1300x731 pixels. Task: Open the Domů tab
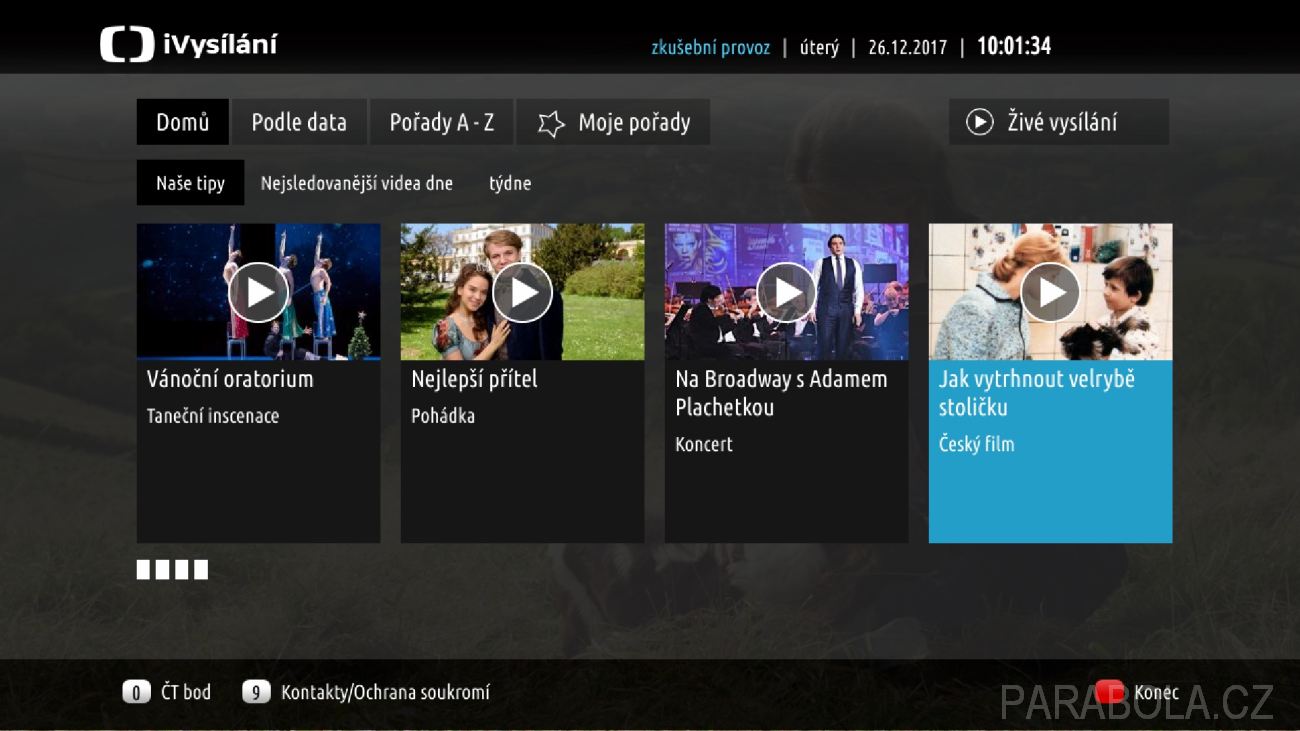click(x=183, y=122)
